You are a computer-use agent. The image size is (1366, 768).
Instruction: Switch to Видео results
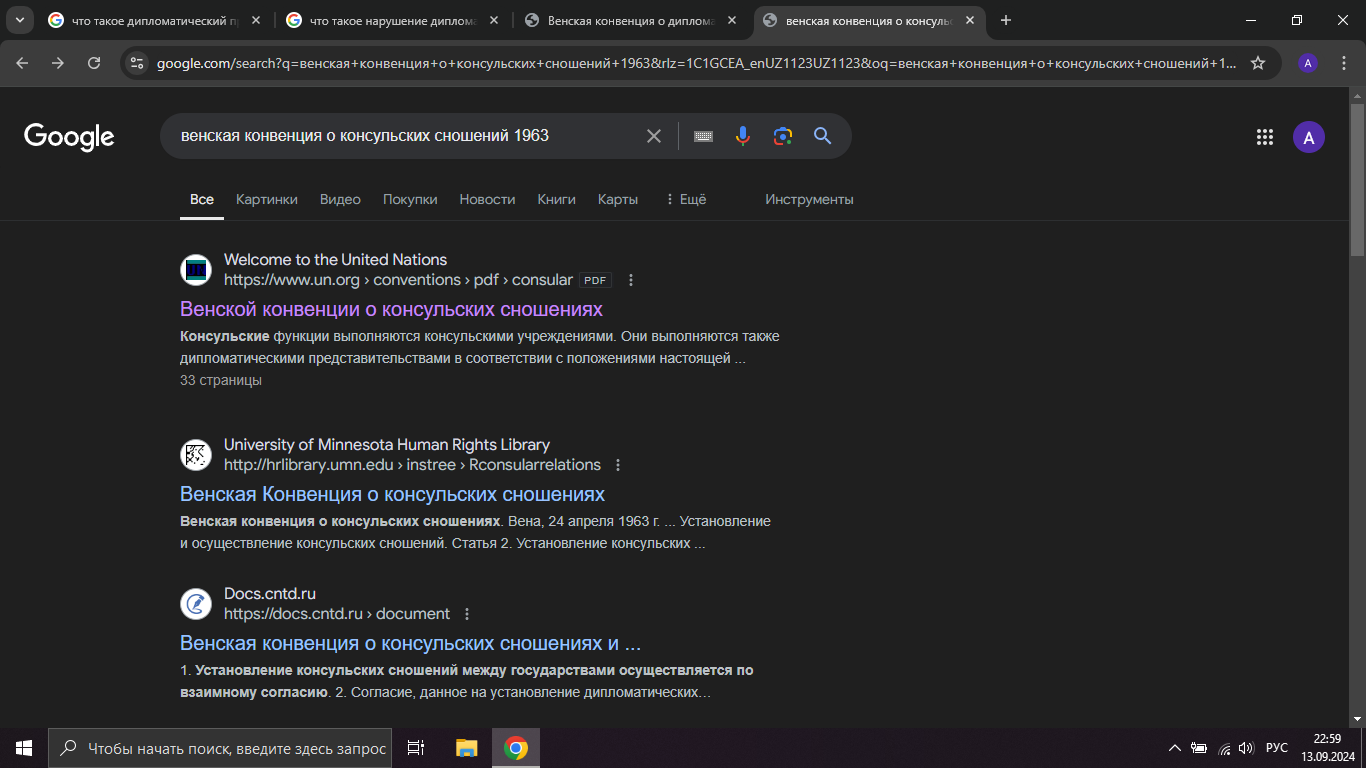(x=340, y=199)
